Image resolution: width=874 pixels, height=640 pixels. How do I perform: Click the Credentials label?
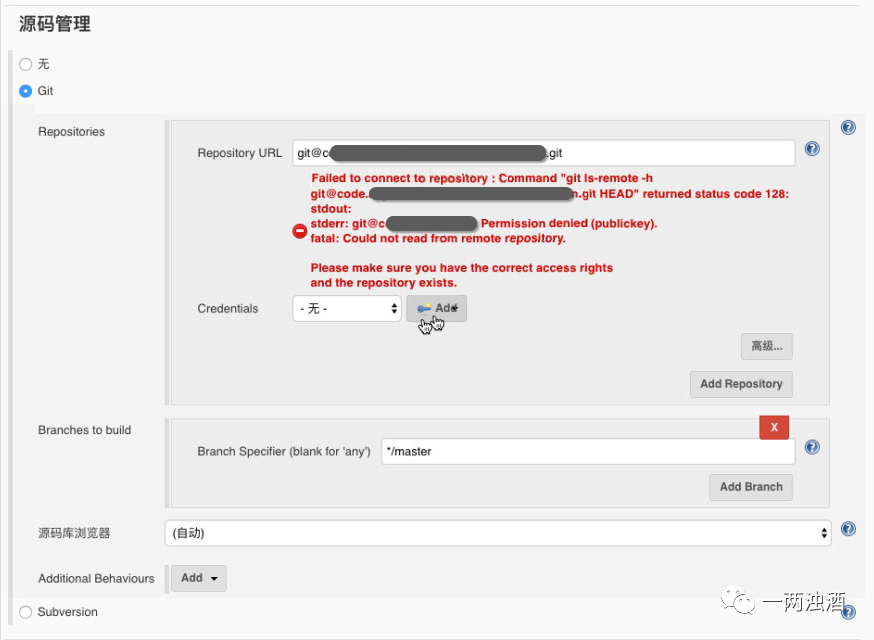[x=227, y=309]
